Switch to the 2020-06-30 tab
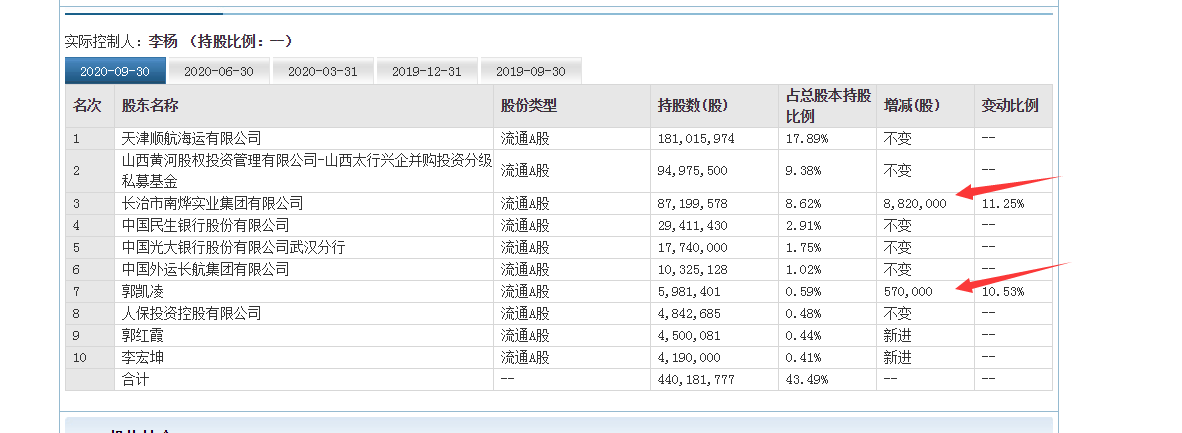Image resolution: width=1182 pixels, height=433 pixels. 219,72
